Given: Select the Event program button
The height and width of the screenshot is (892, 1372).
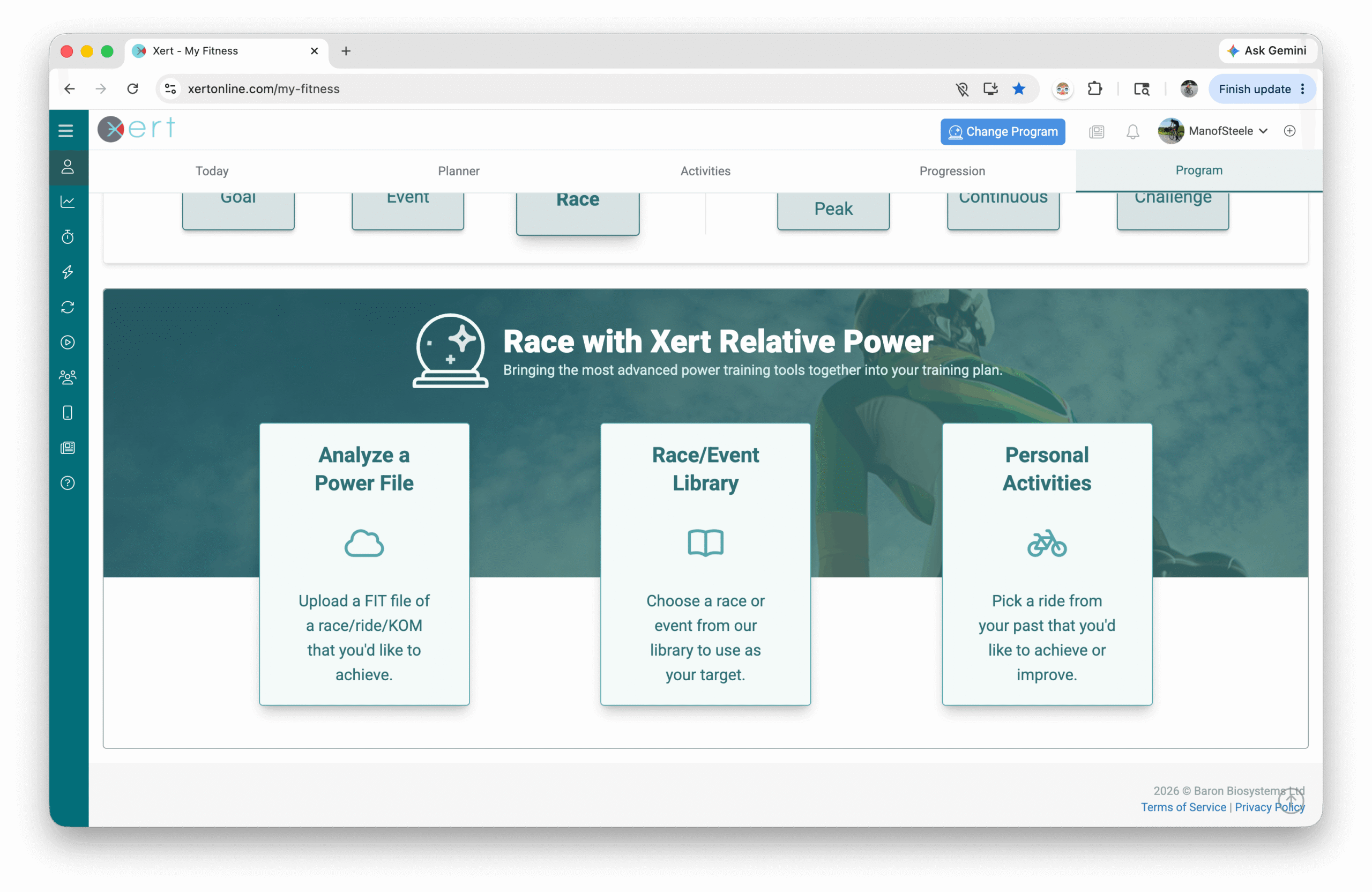Looking at the screenshot, I should click(x=407, y=211).
